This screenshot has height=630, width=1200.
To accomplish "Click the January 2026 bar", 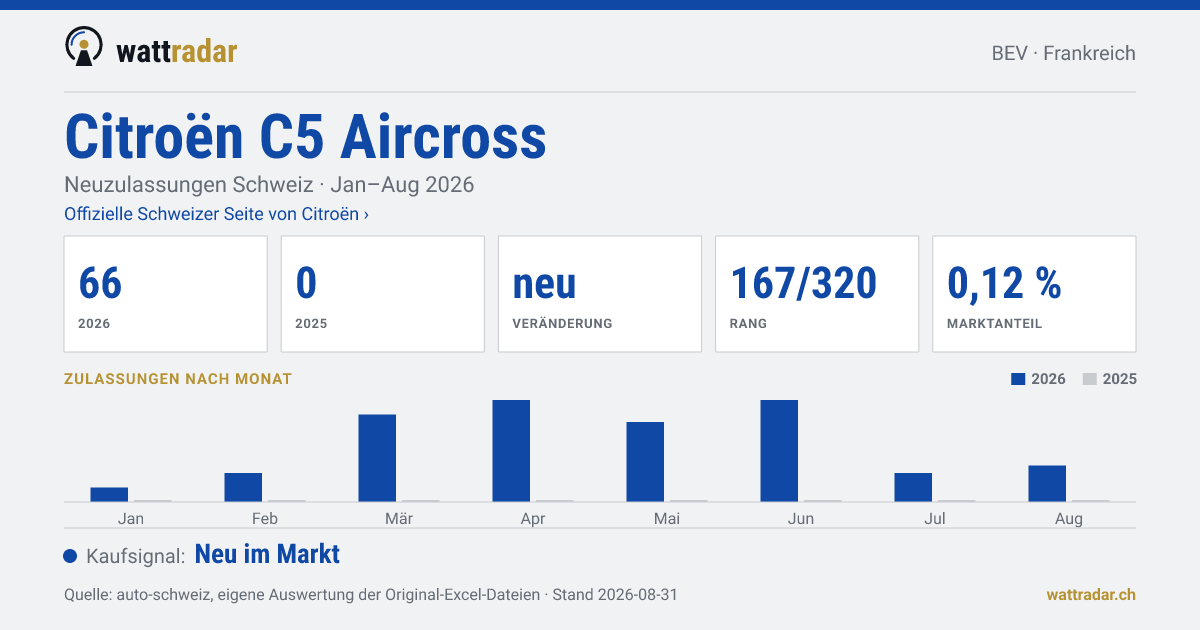I will (x=109, y=494).
